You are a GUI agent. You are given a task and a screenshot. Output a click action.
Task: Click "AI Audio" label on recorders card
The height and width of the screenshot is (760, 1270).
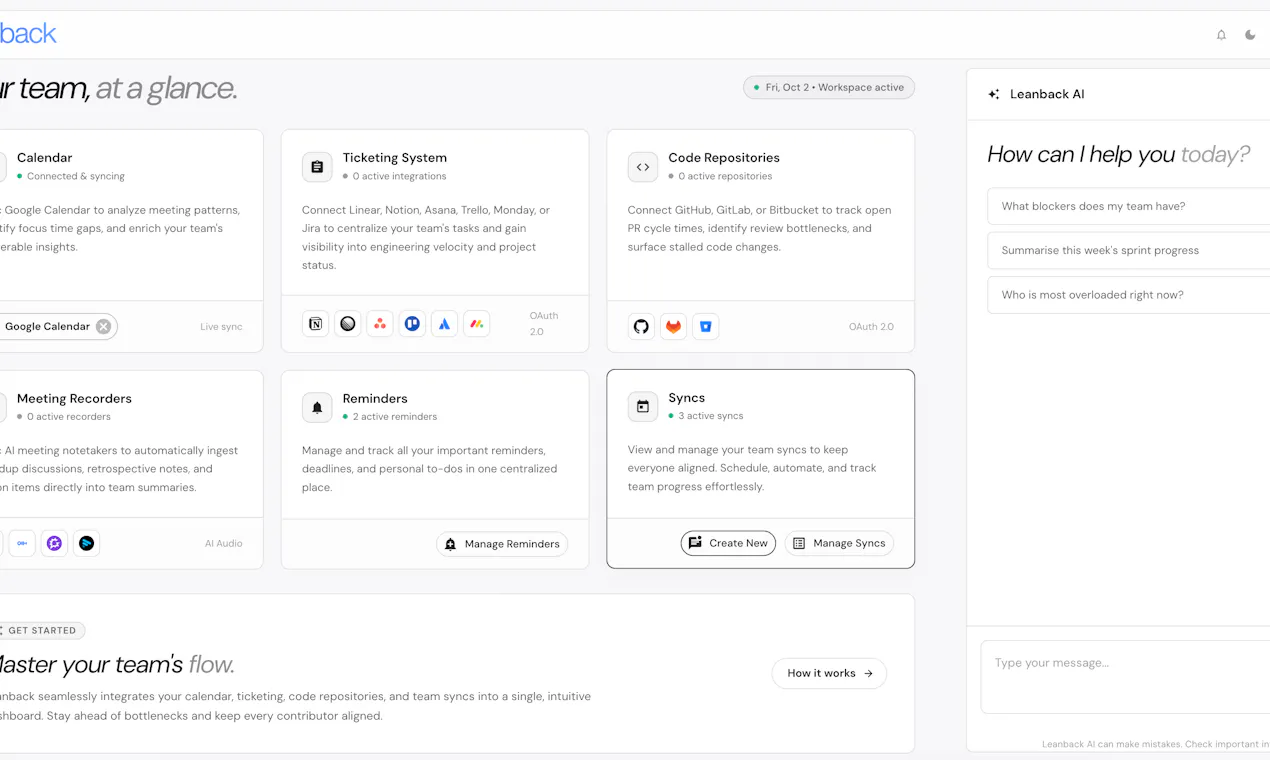[x=224, y=544]
